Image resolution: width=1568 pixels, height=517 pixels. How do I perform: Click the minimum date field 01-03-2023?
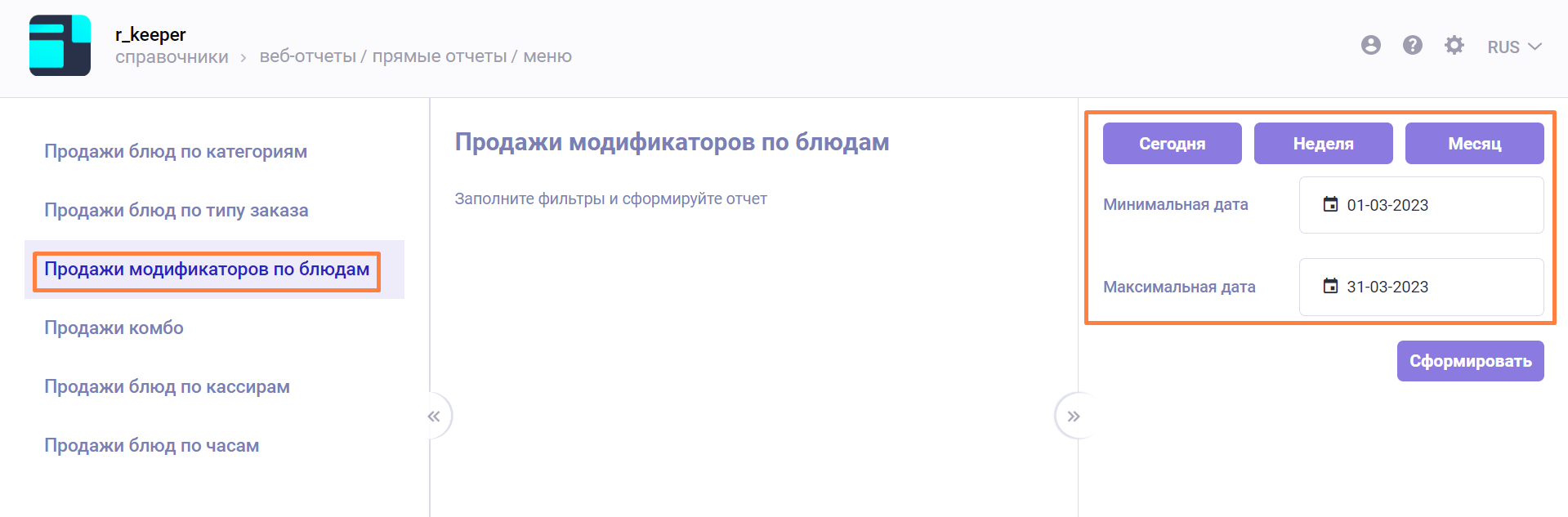pos(1420,205)
